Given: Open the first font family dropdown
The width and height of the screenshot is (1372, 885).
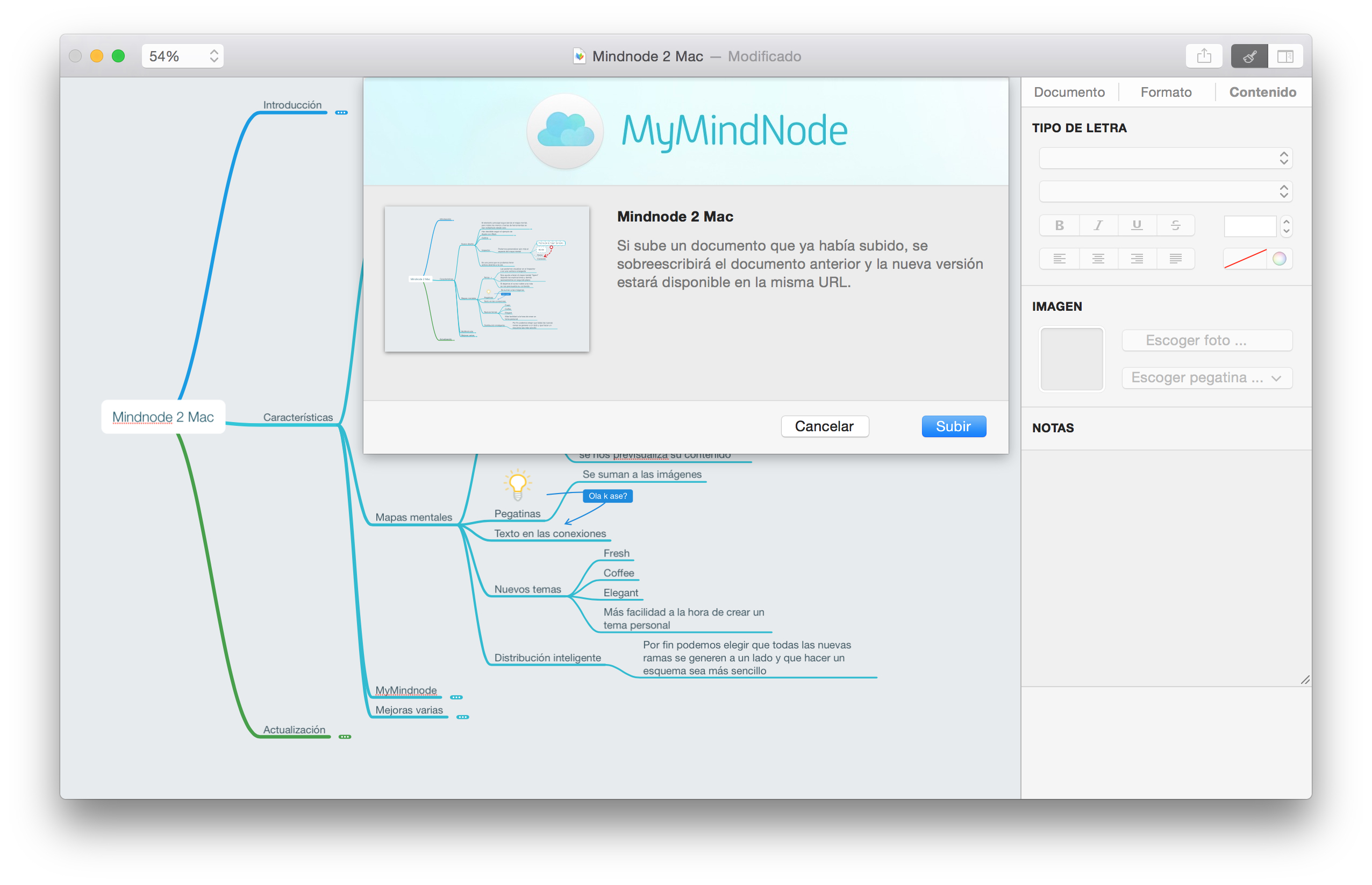Looking at the screenshot, I should coord(1165,158).
